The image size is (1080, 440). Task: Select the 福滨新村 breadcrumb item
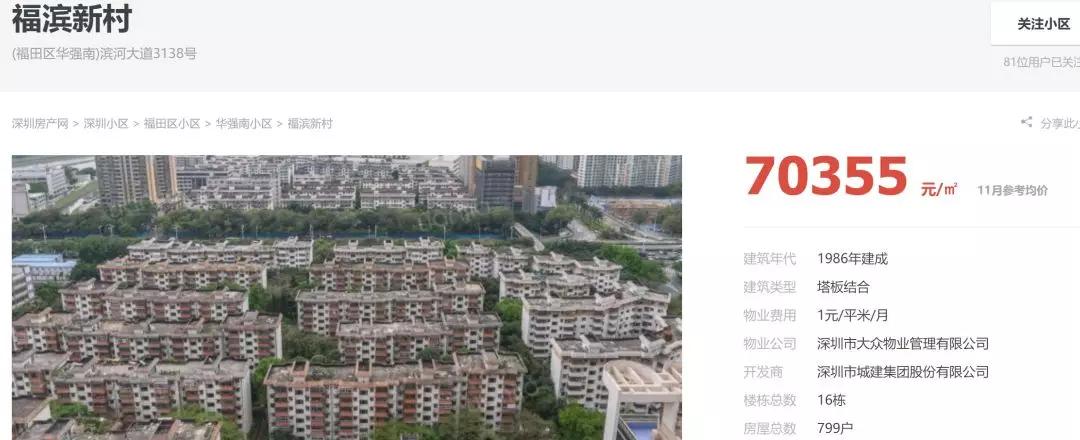pyautogui.click(x=310, y=124)
